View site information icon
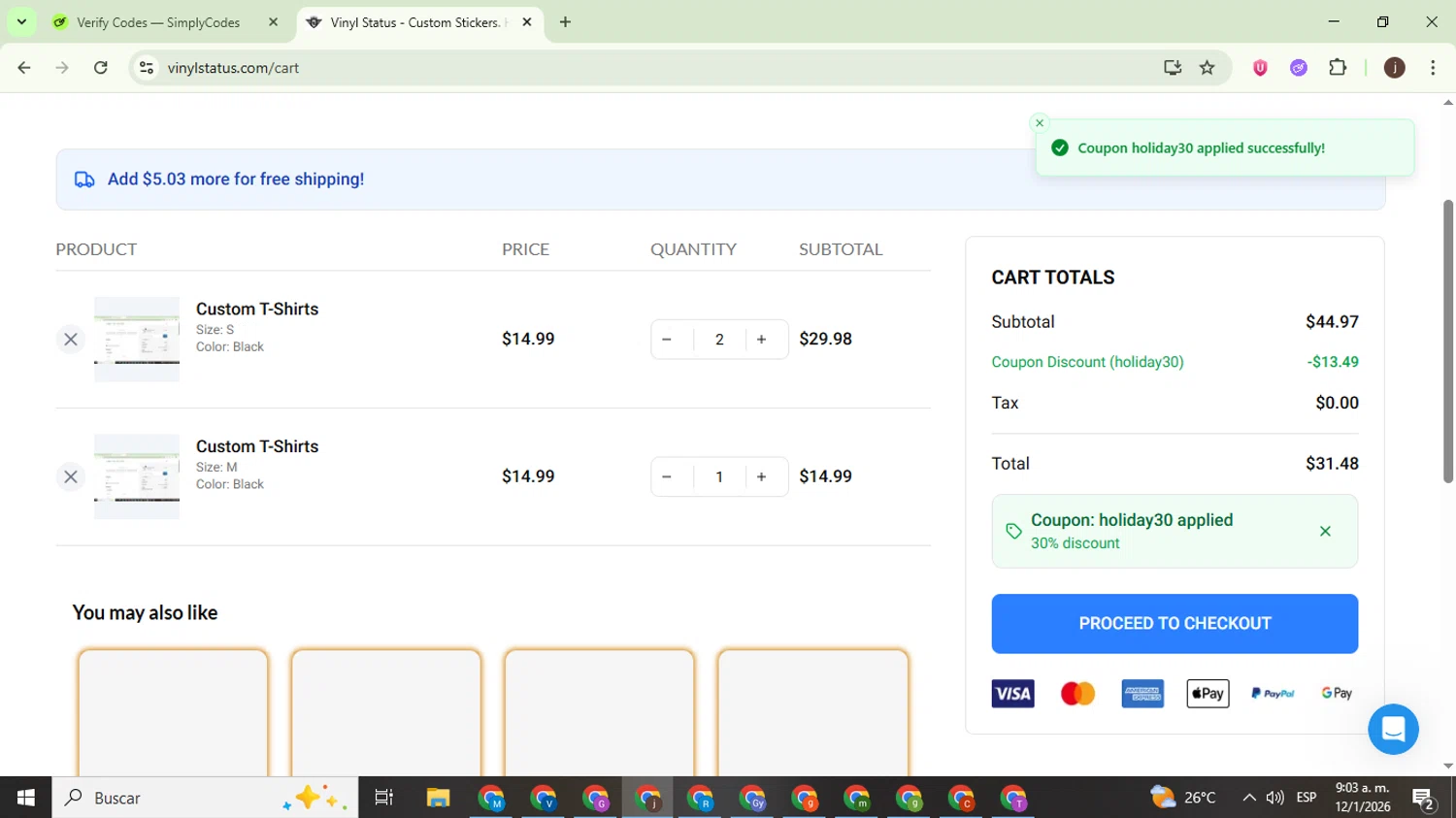Viewport: 1456px width, 818px height. coord(147,68)
